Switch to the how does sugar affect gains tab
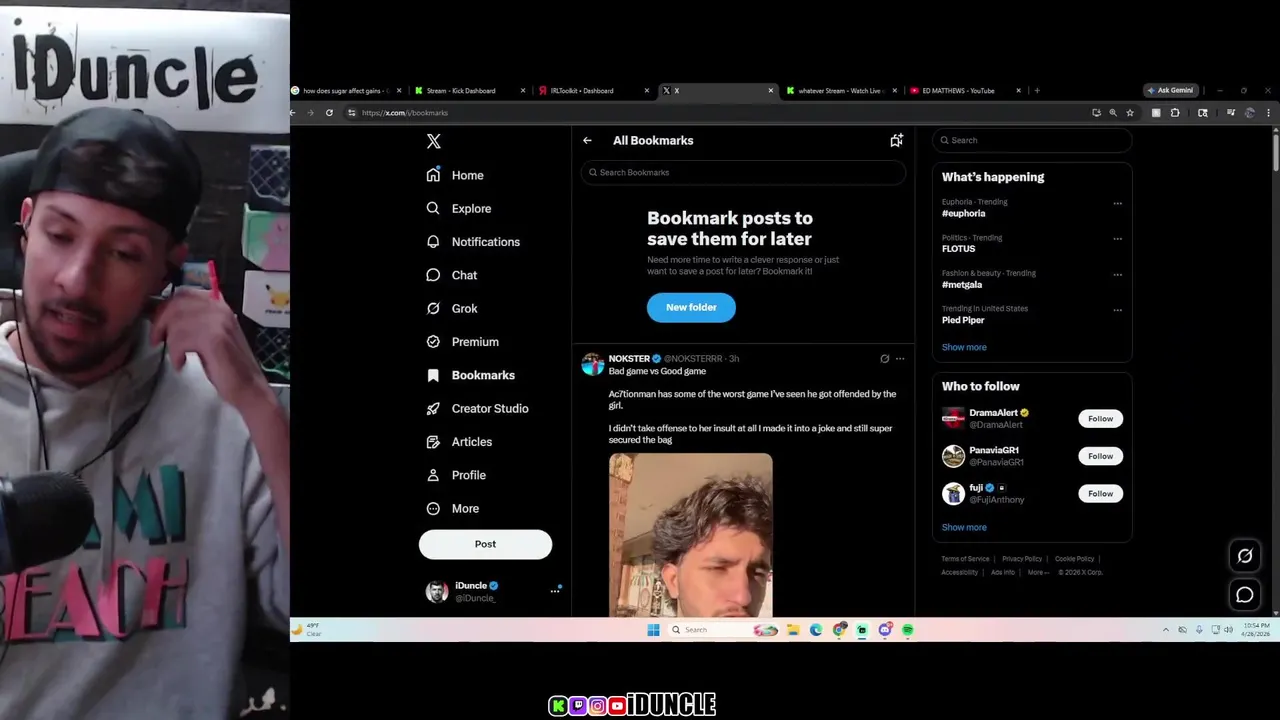 (x=346, y=91)
